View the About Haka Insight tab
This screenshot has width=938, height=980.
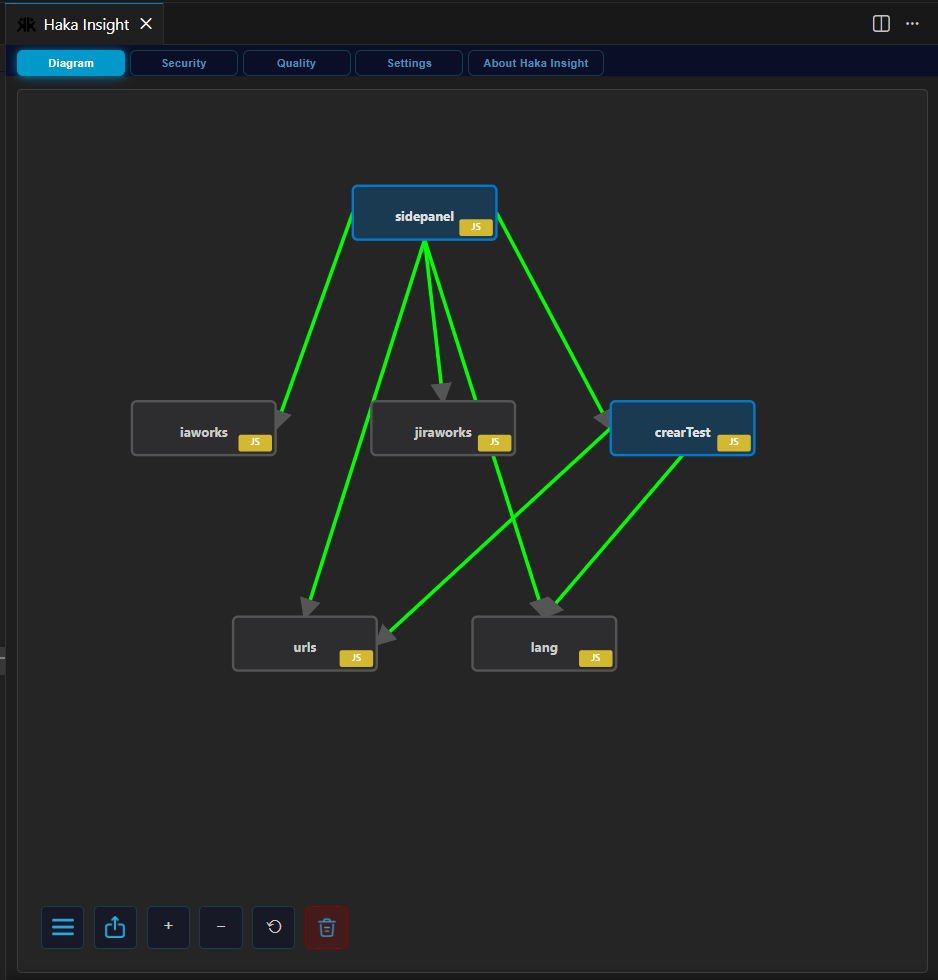[x=535, y=62]
